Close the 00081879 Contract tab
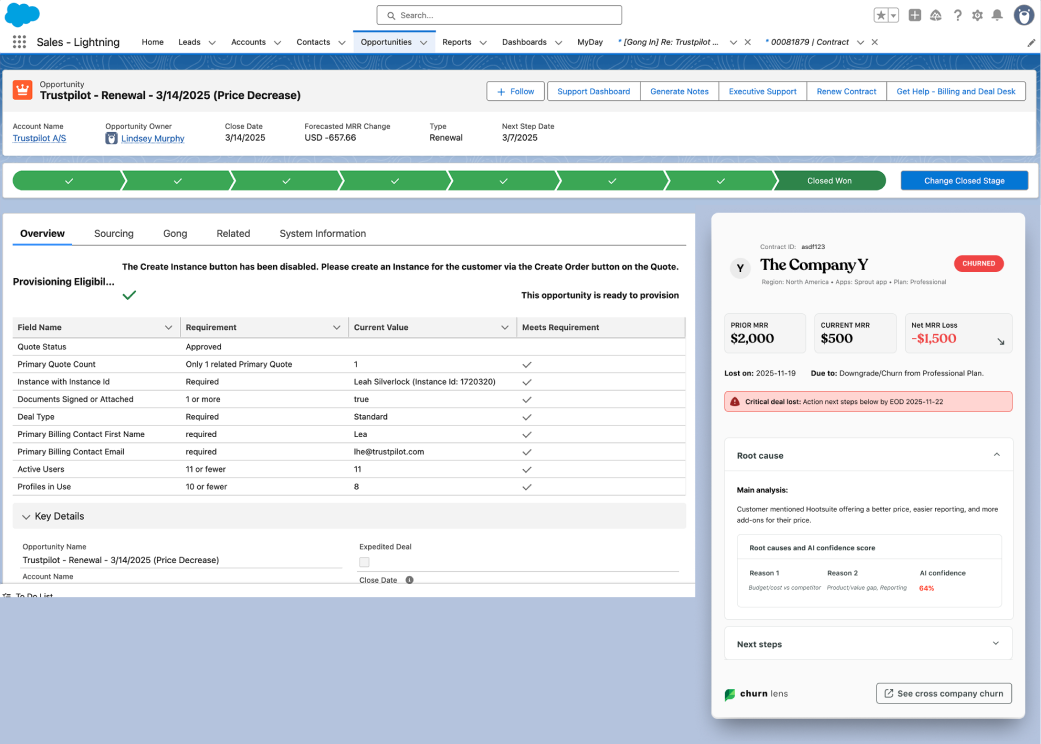This screenshot has height=744, width=1041. (874, 42)
